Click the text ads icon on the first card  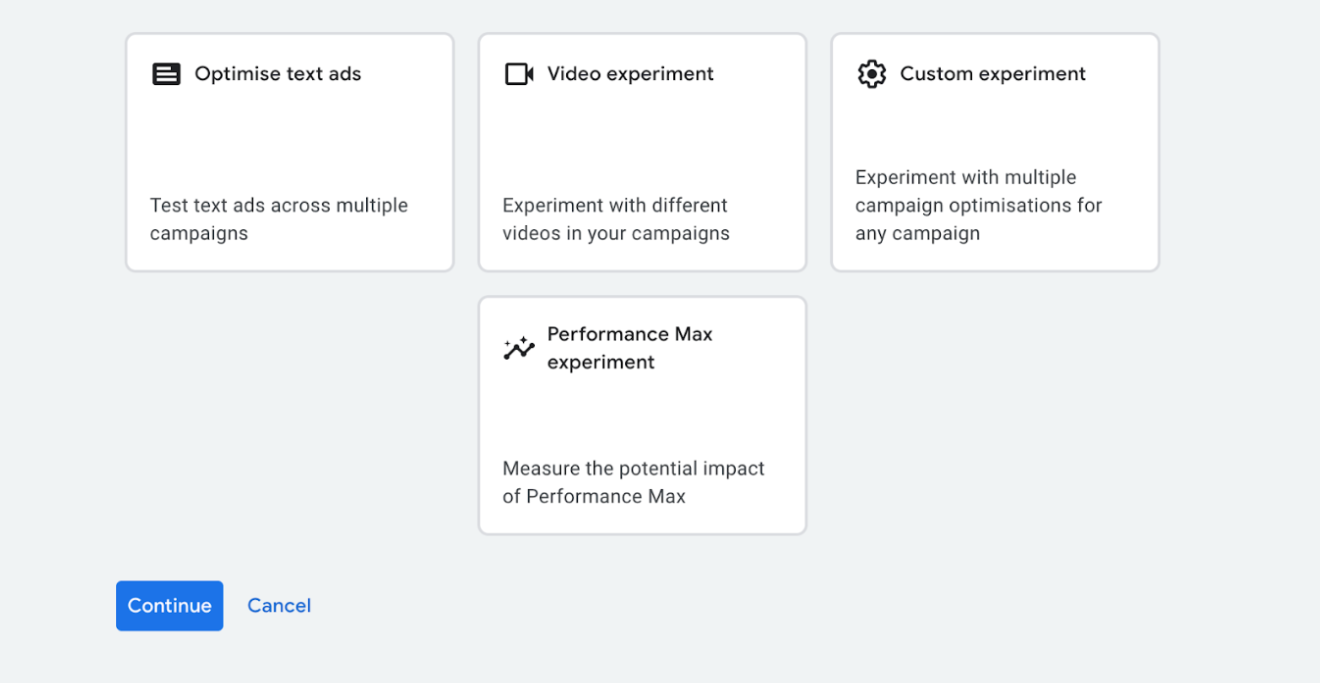click(166, 73)
